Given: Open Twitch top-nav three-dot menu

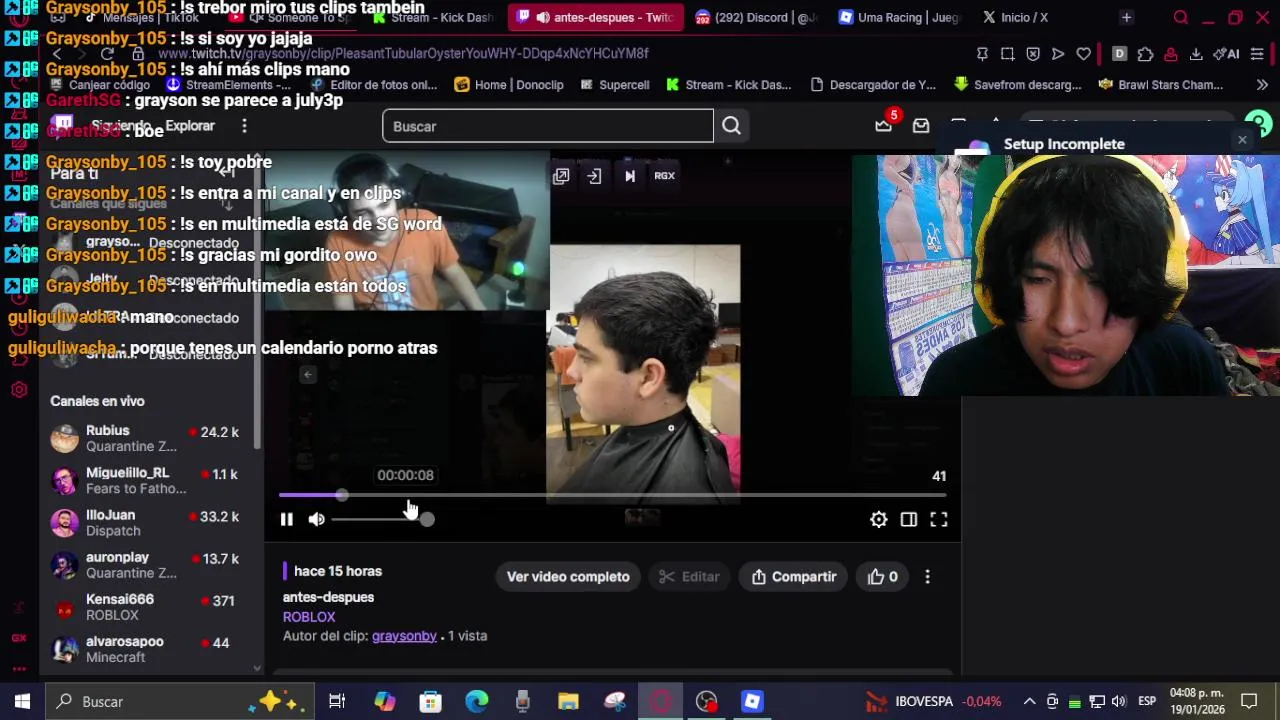Looking at the screenshot, I should (x=244, y=126).
